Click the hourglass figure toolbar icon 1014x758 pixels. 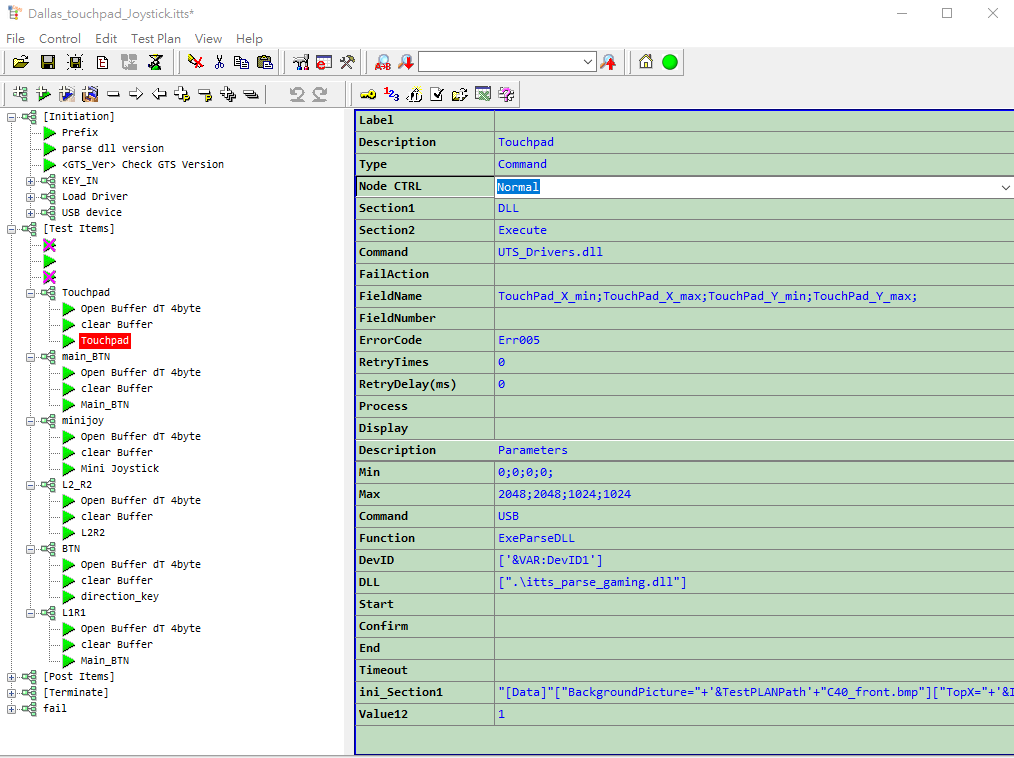155,62
